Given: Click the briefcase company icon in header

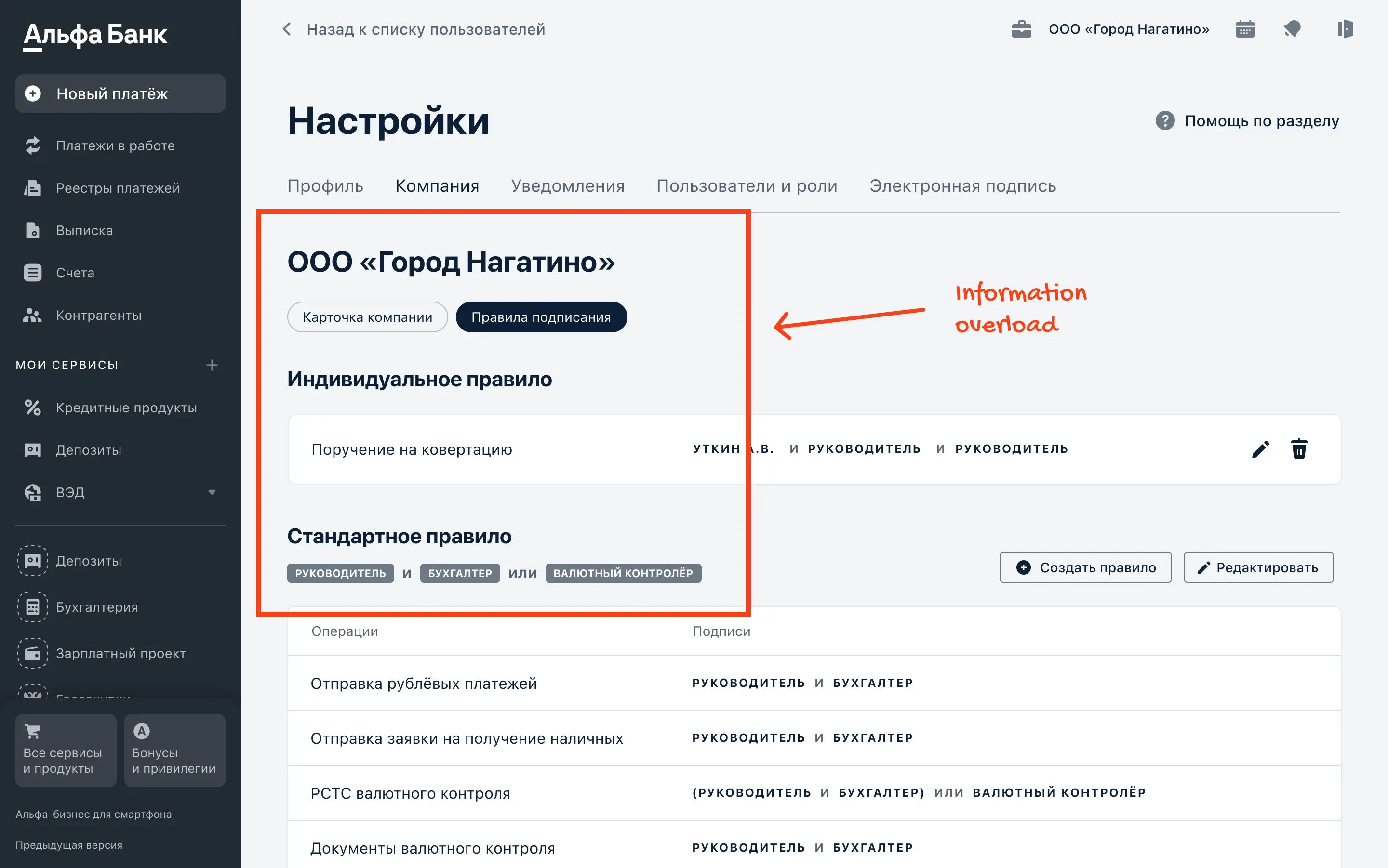Looking at the screenshot, I should click(1021, 29).
